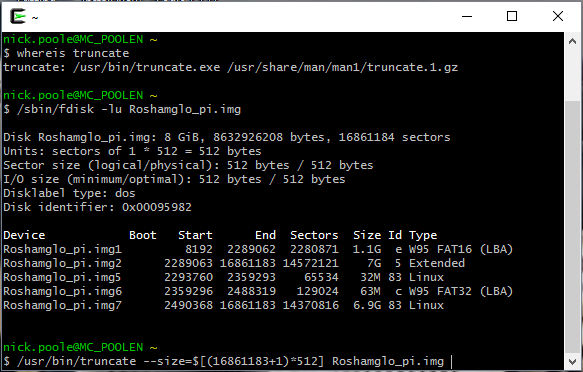Click the Roshamglo_pi.img2 device name
This screenshot has height=372, width=583.
[62, 263]
